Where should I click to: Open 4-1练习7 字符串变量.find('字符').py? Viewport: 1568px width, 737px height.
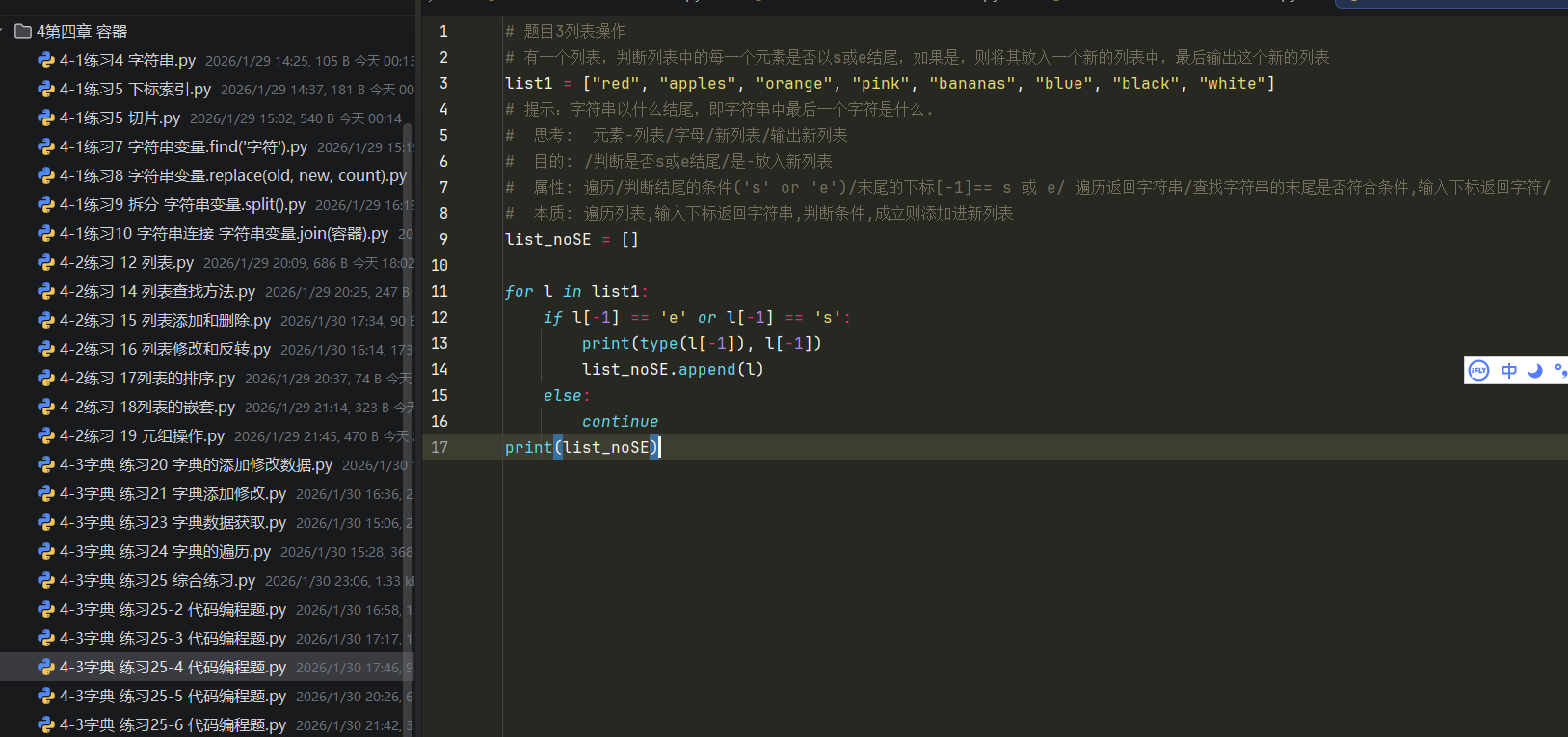183,146
